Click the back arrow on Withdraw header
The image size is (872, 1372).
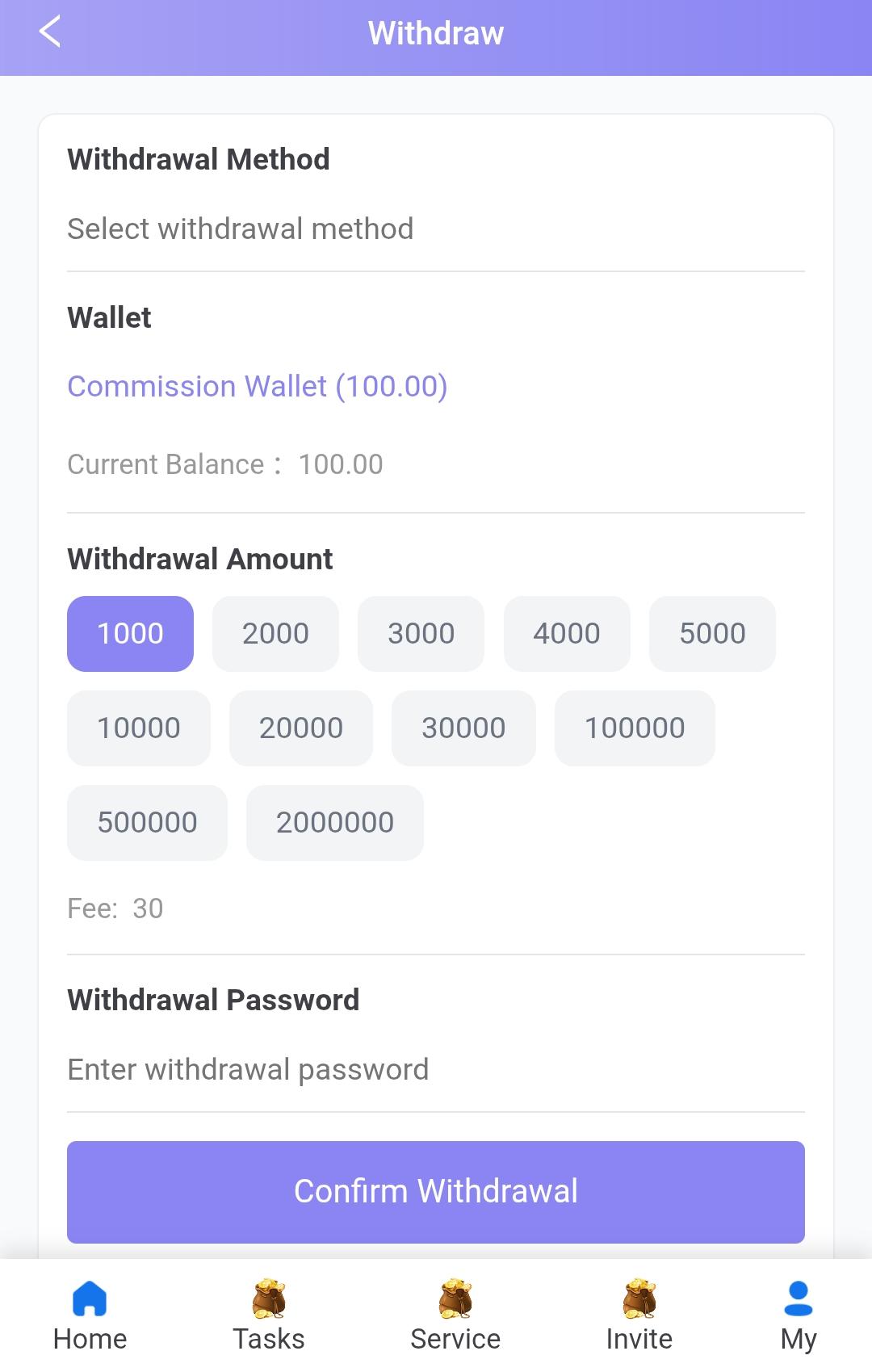pos(50,33)
